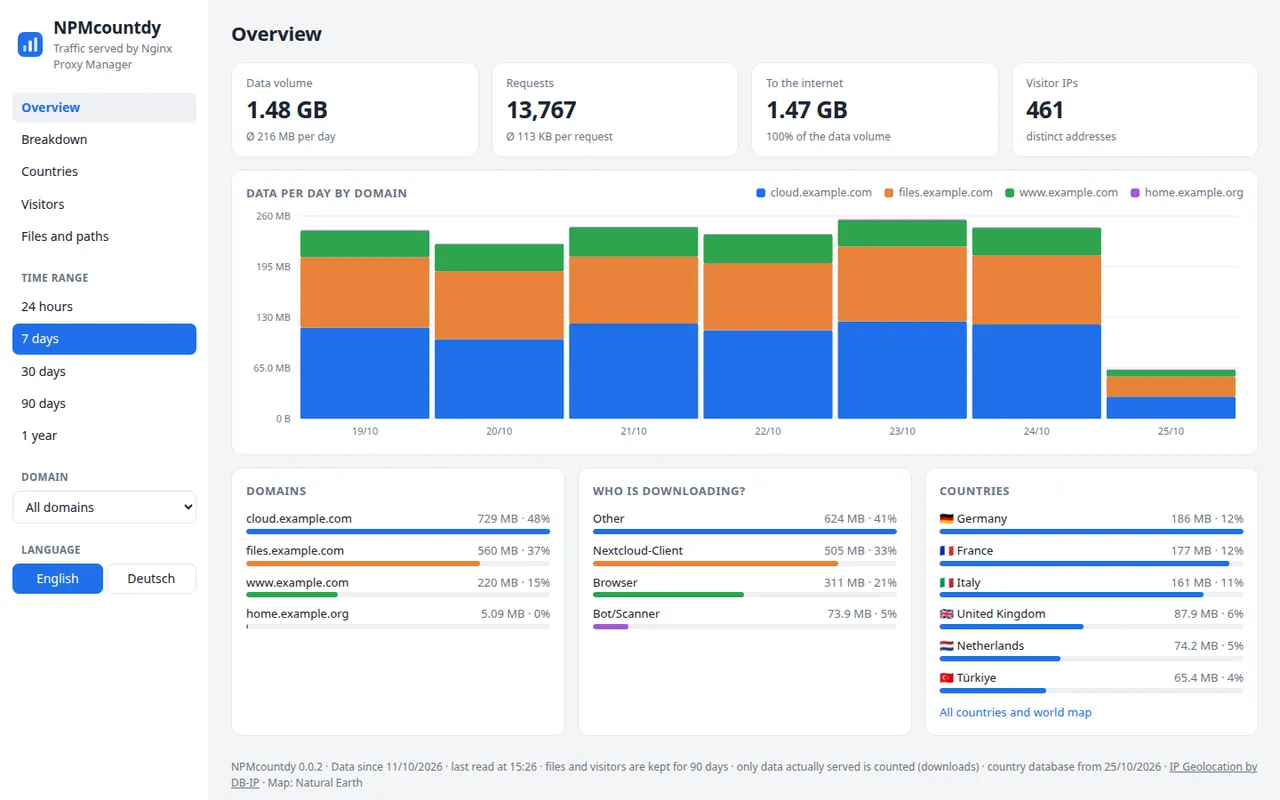
Task: Click the 260 MB axis label
Action: pos(273,216)
